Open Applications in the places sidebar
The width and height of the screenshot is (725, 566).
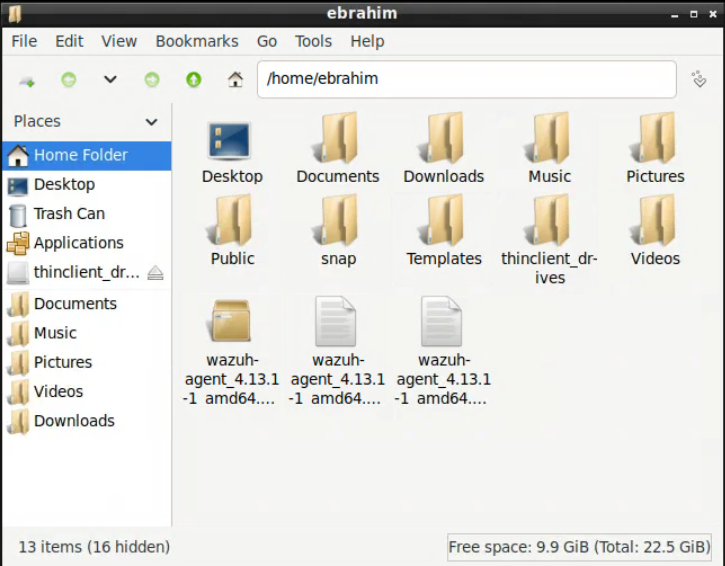pos(78,243)
